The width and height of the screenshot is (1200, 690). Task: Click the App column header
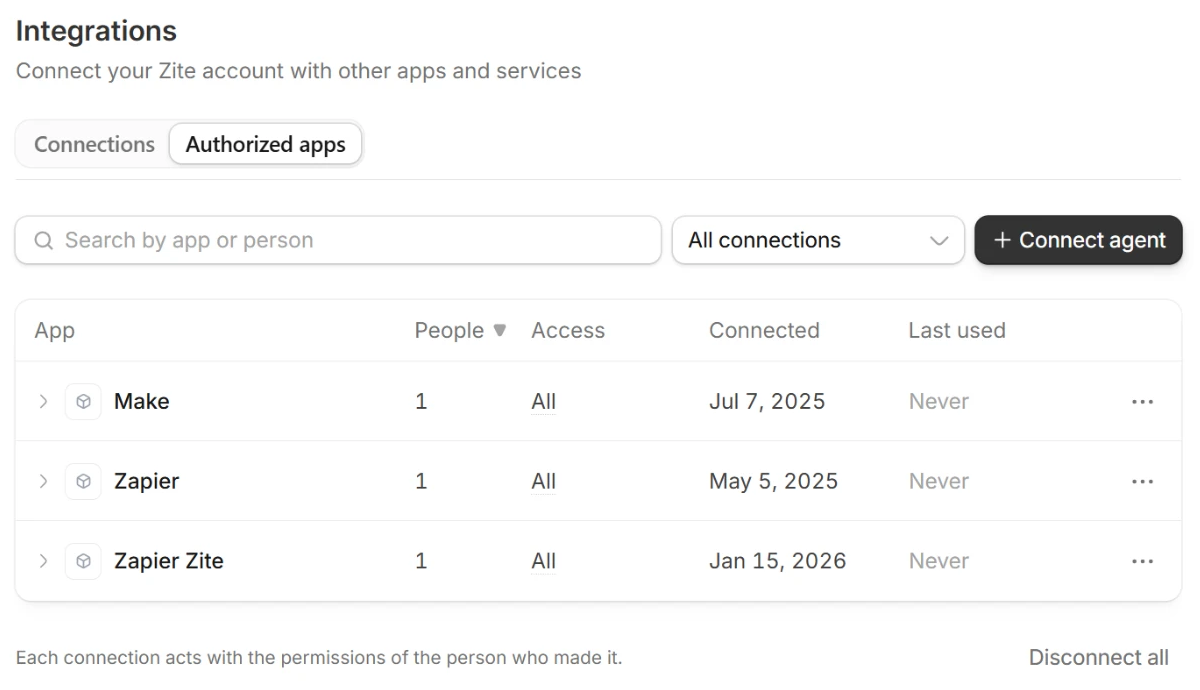[x=54, y=331]
